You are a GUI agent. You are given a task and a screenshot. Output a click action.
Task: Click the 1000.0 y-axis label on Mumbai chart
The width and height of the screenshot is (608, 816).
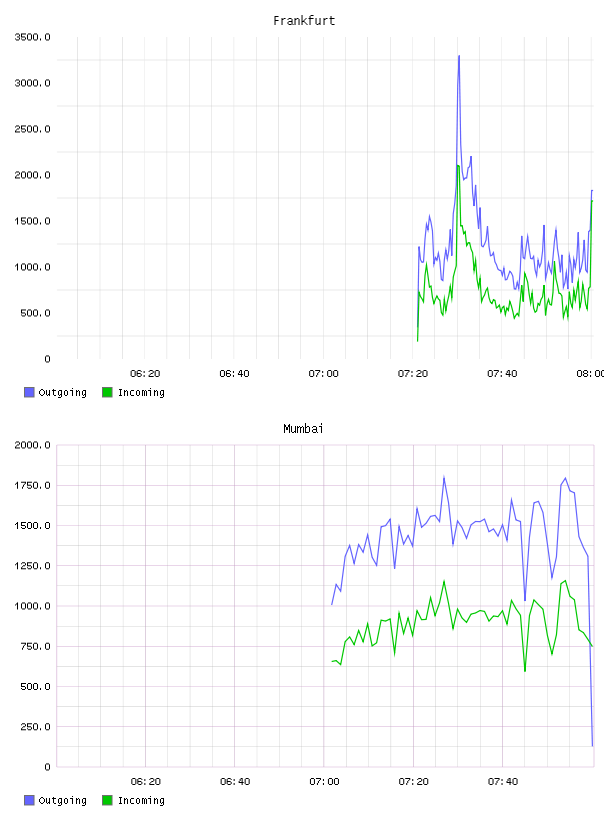[32, 606]
